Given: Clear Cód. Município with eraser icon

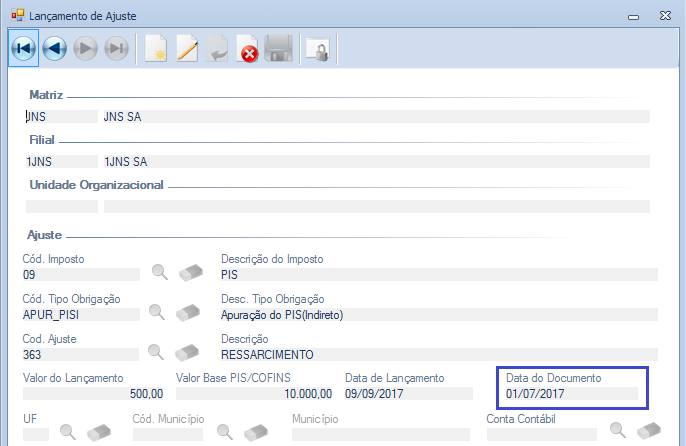Looking at the screenshot, I should (256, 432).
